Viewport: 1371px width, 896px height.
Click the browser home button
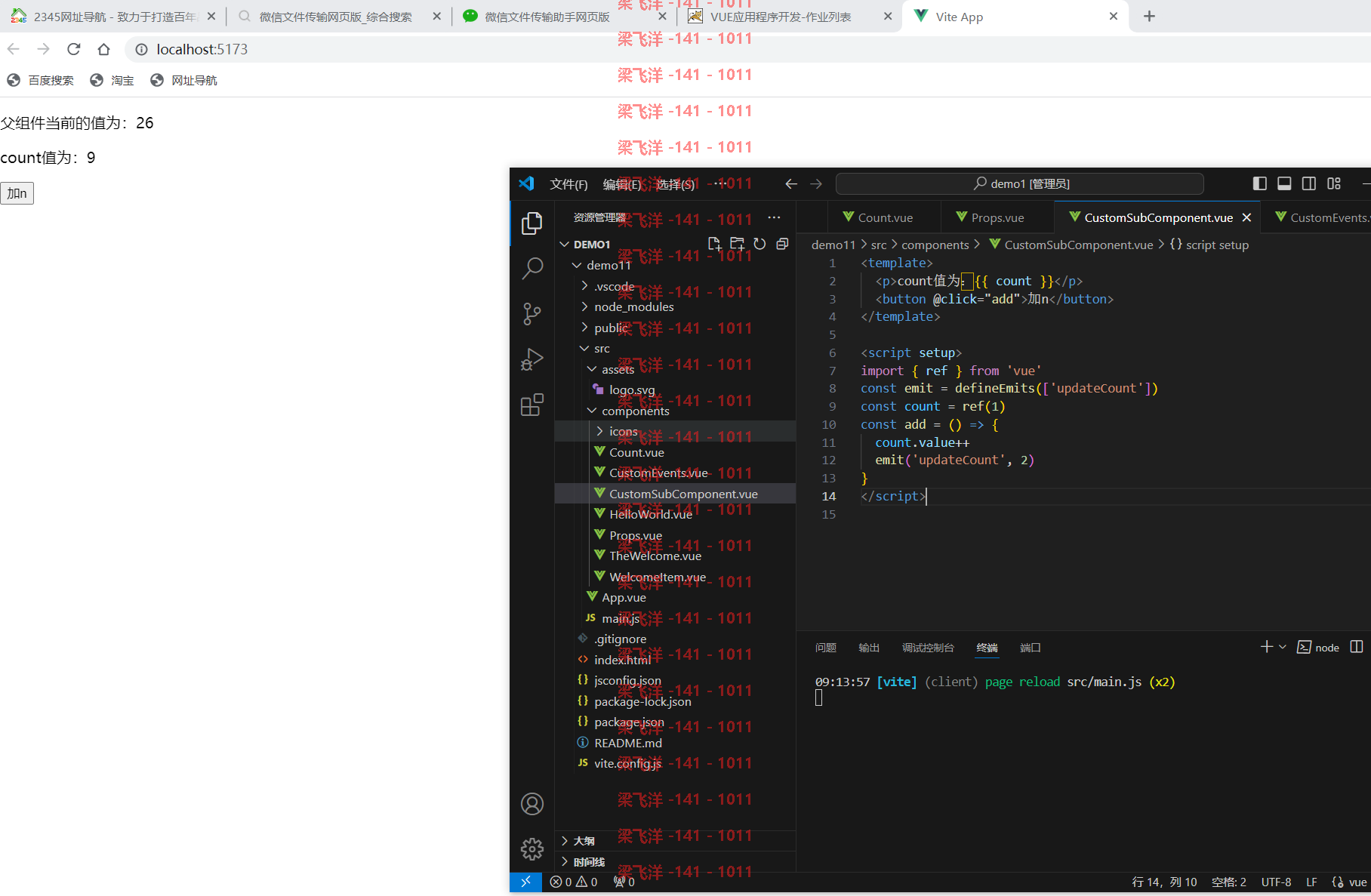(x=103, y=49)
